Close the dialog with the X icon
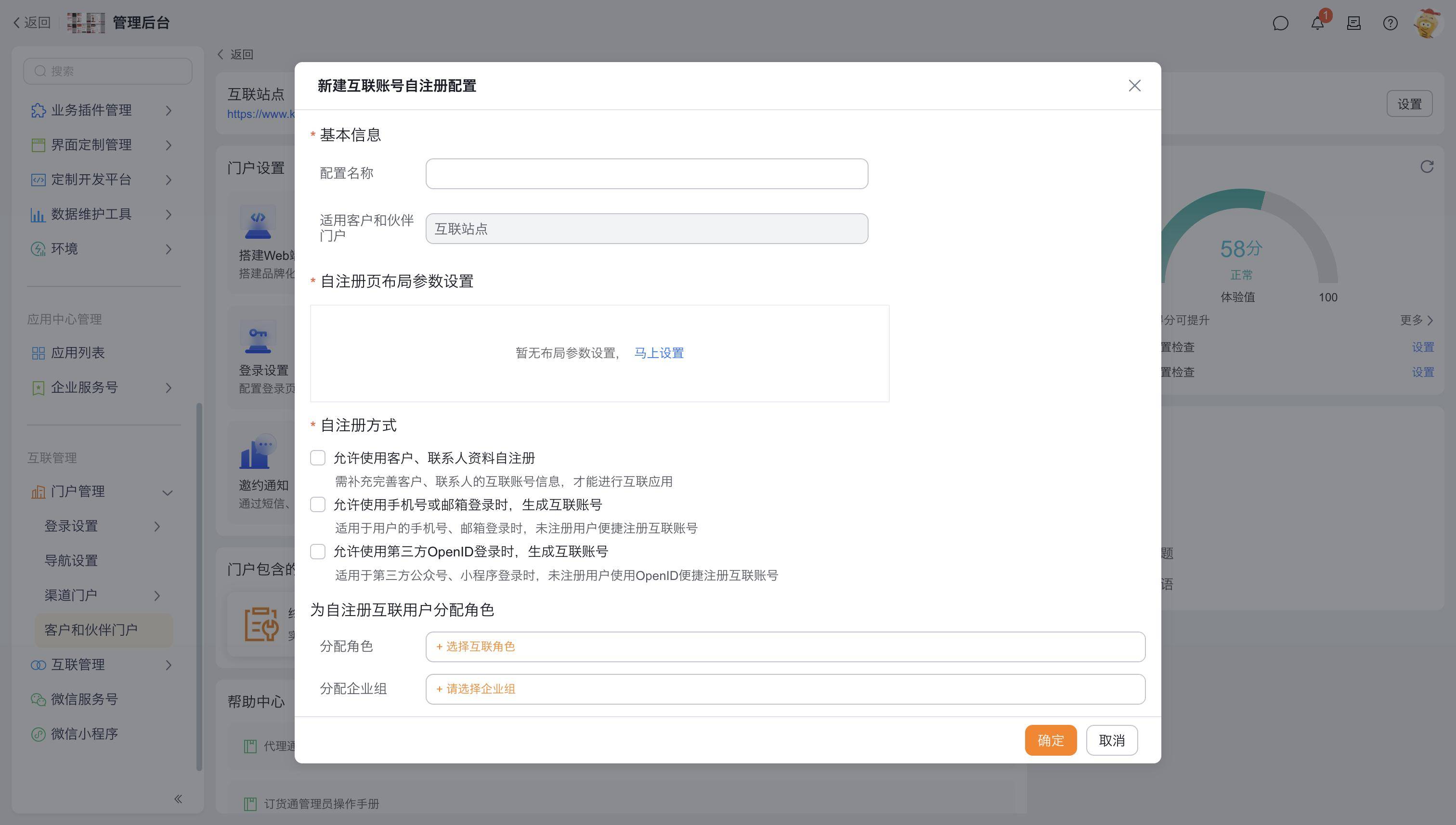 1134,86
